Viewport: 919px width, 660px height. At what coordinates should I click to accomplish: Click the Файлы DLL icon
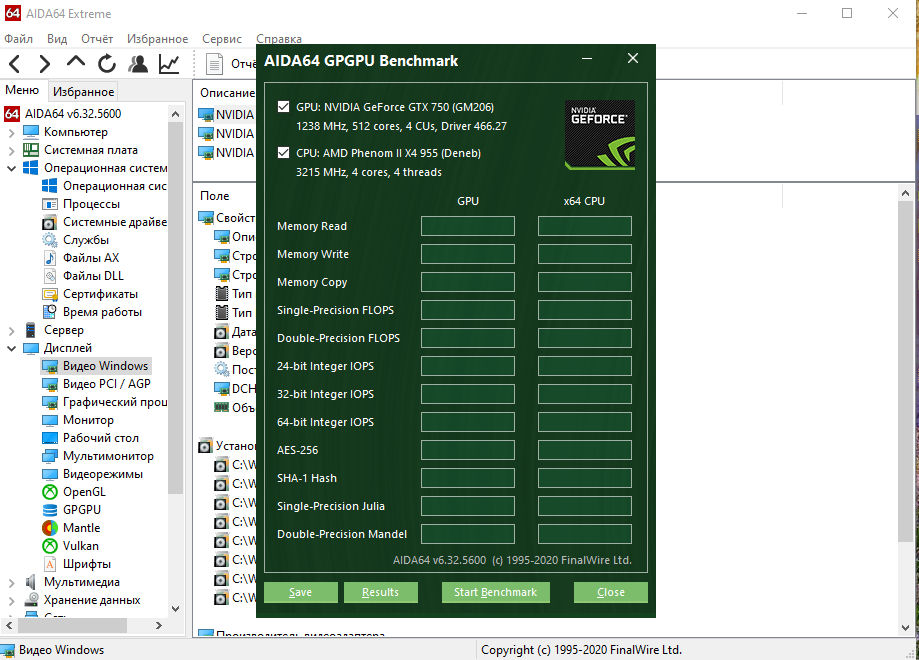point(50,276)
